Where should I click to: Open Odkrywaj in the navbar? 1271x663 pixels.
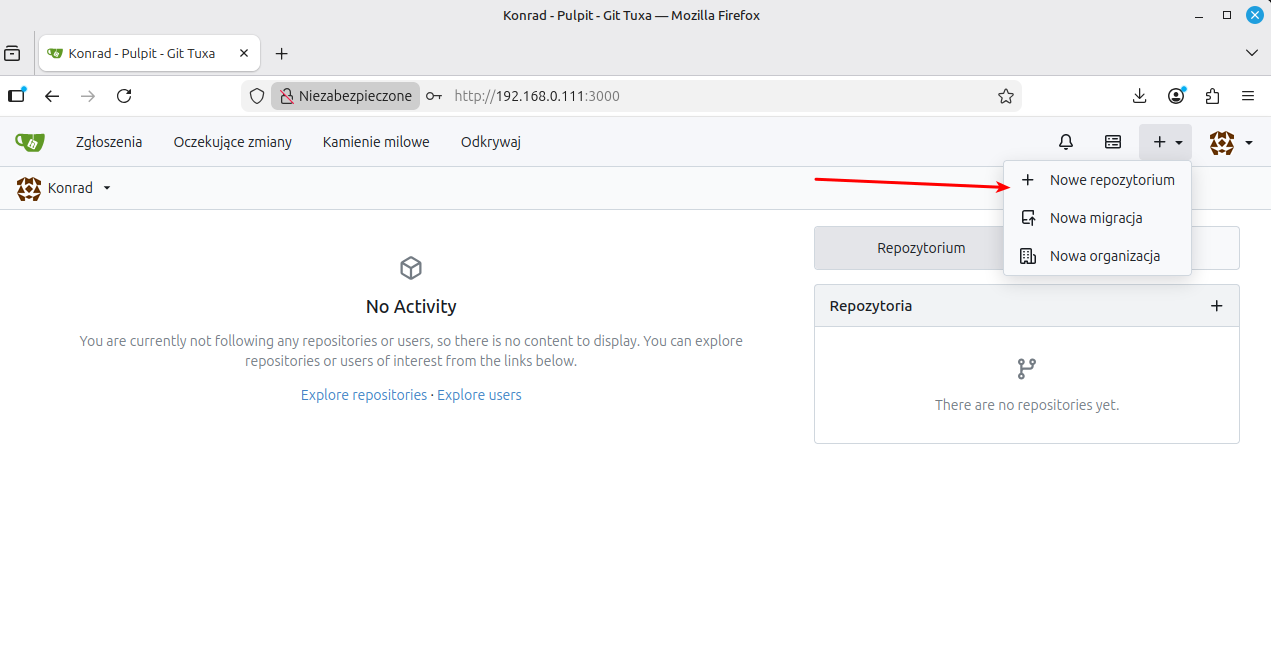click(491, 142)
